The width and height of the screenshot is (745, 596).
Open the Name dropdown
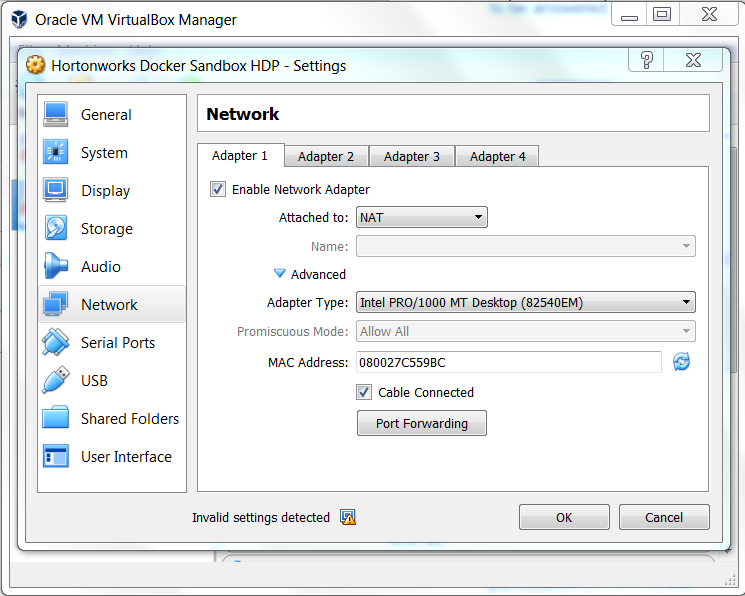(x=526, y=246)
